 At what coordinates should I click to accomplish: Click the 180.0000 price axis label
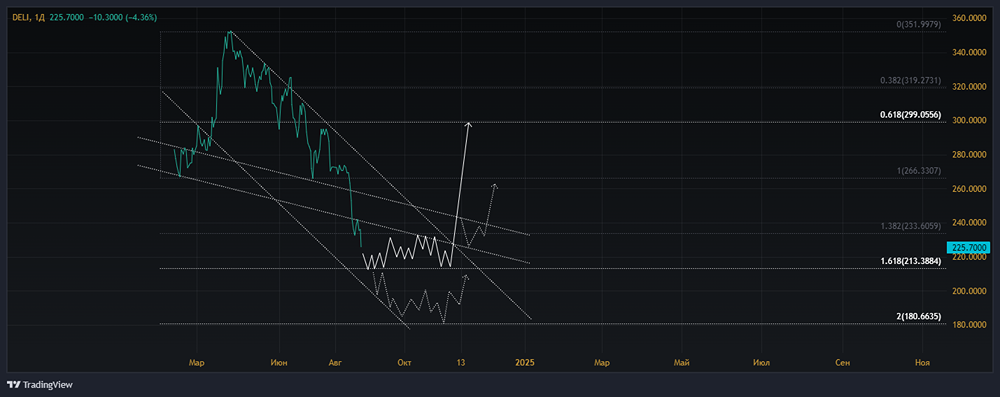tap(969, 325)
